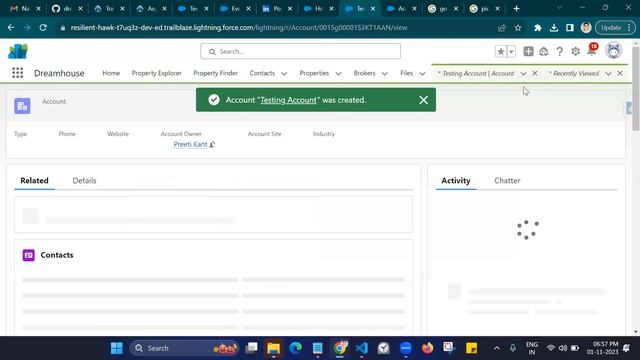Bookmark this page with star icon
The height and width of the screenshot is (360, 640).
pos(518,28)
